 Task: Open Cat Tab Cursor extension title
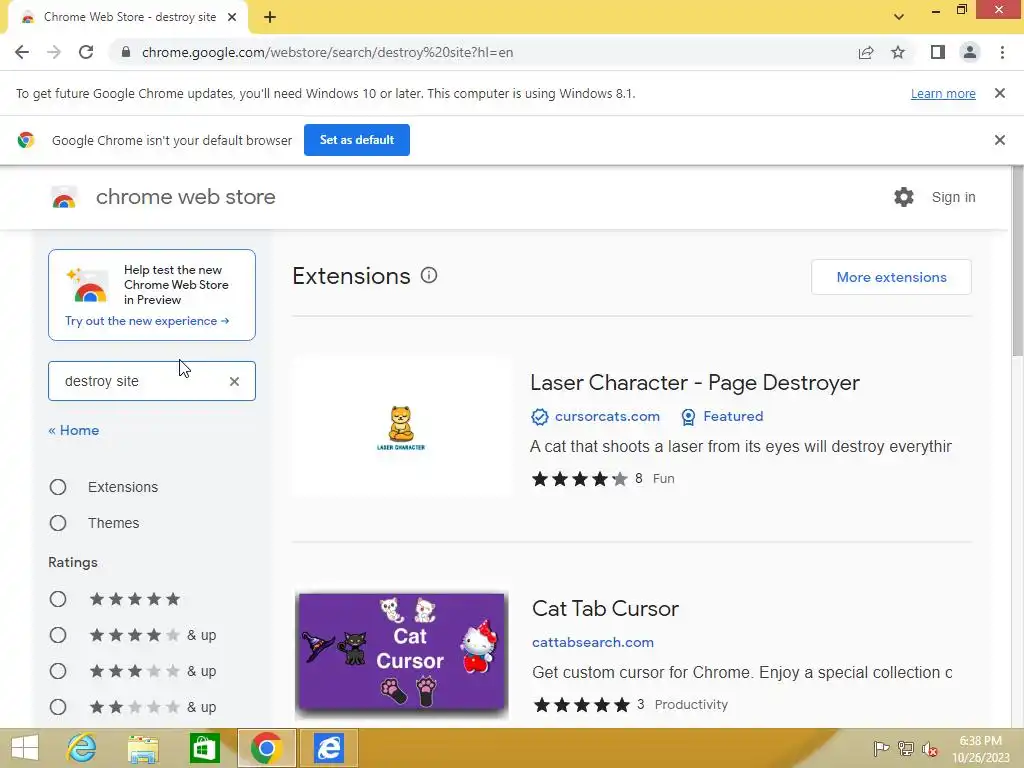coord(605,609)
